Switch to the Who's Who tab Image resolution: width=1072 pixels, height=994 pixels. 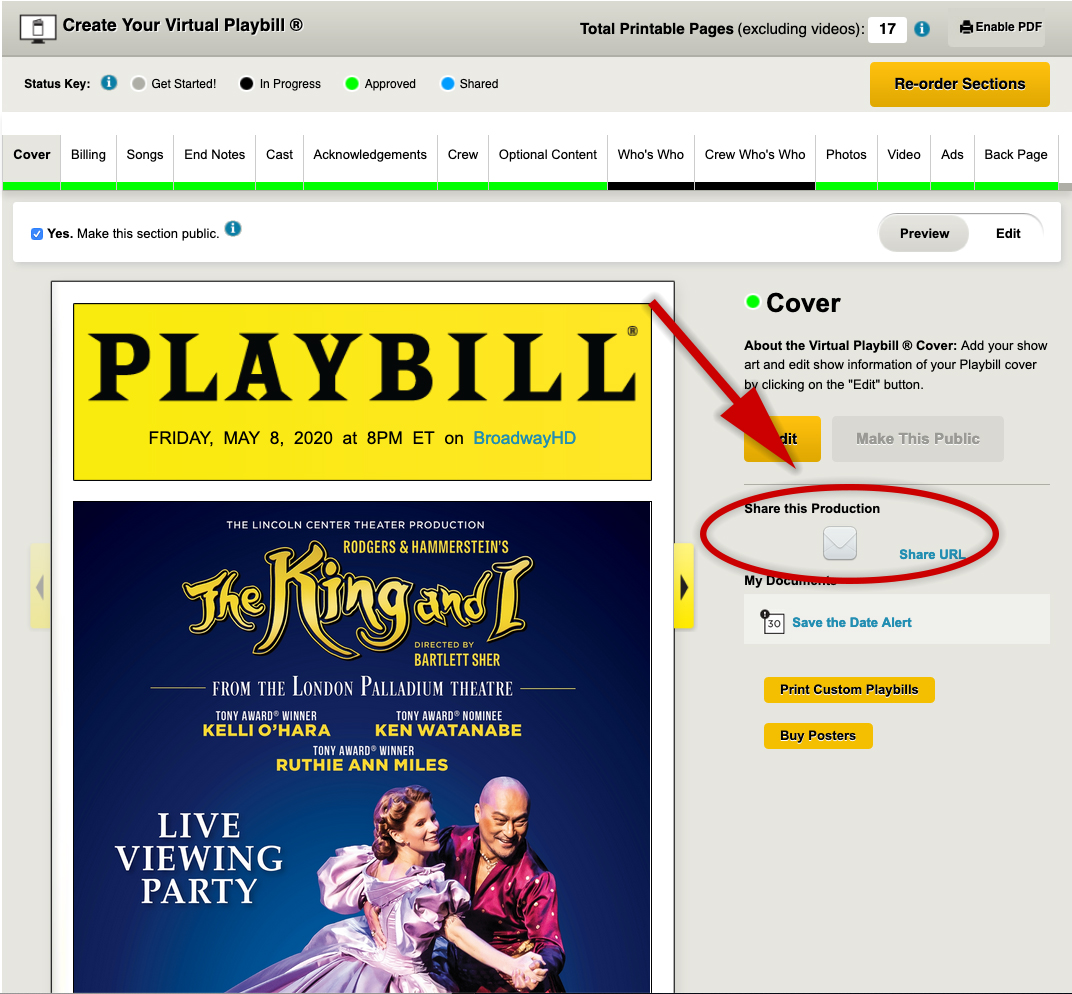pos(650,155)
